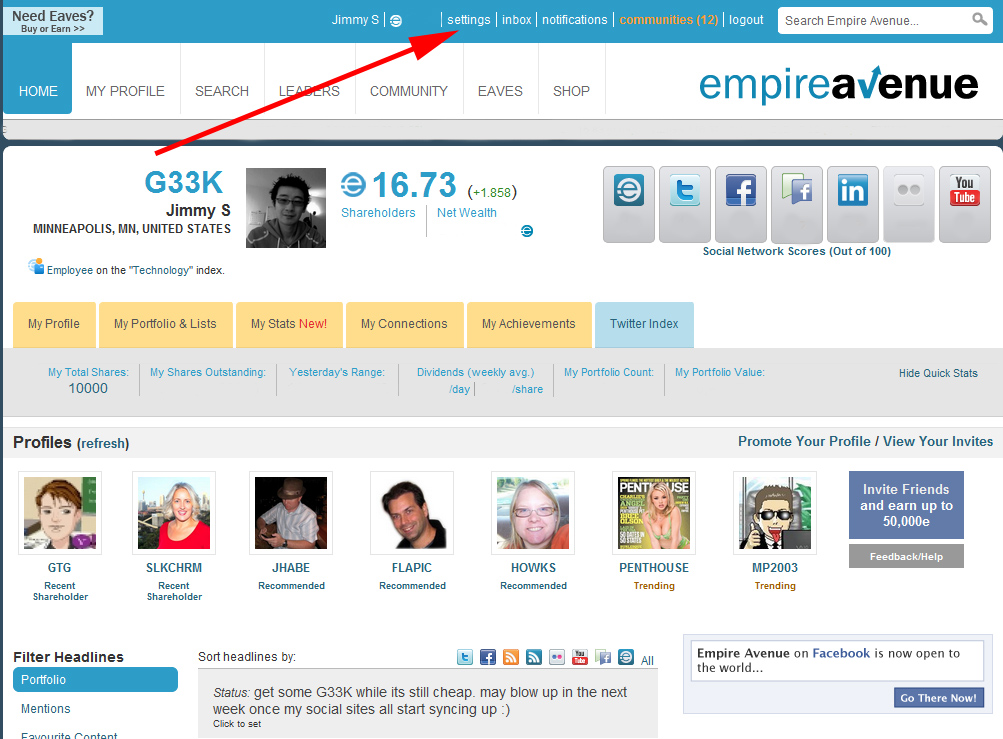Screen dimensions: 1003x739
Task: Sort headlines by Facebook Pages icon
Action: pos(603,657)
